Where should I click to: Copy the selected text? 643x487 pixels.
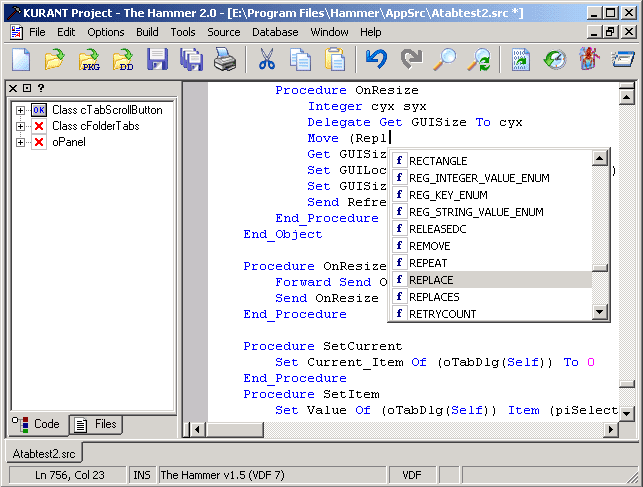coord(300,60)
